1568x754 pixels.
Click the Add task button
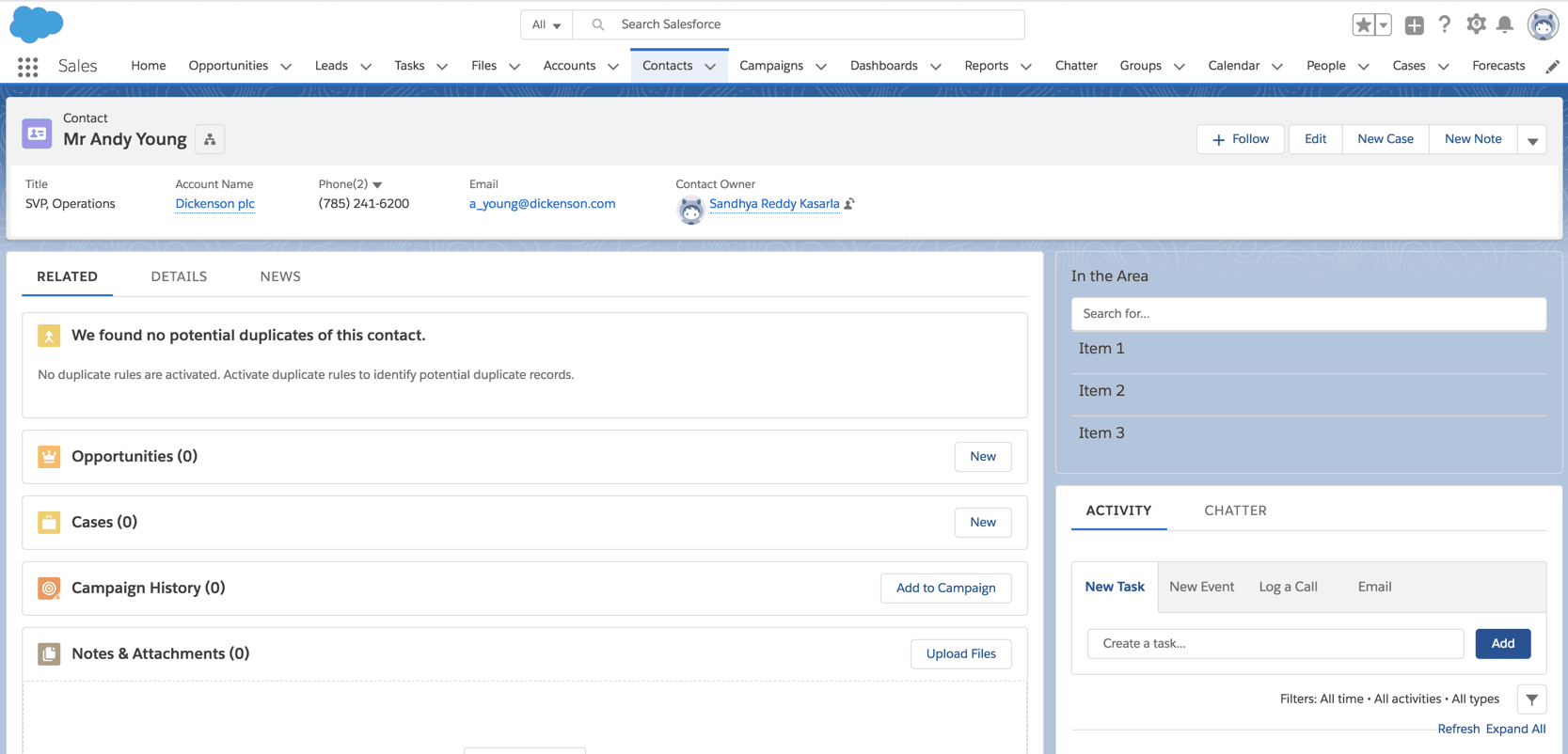click(x=1502, y=644)
